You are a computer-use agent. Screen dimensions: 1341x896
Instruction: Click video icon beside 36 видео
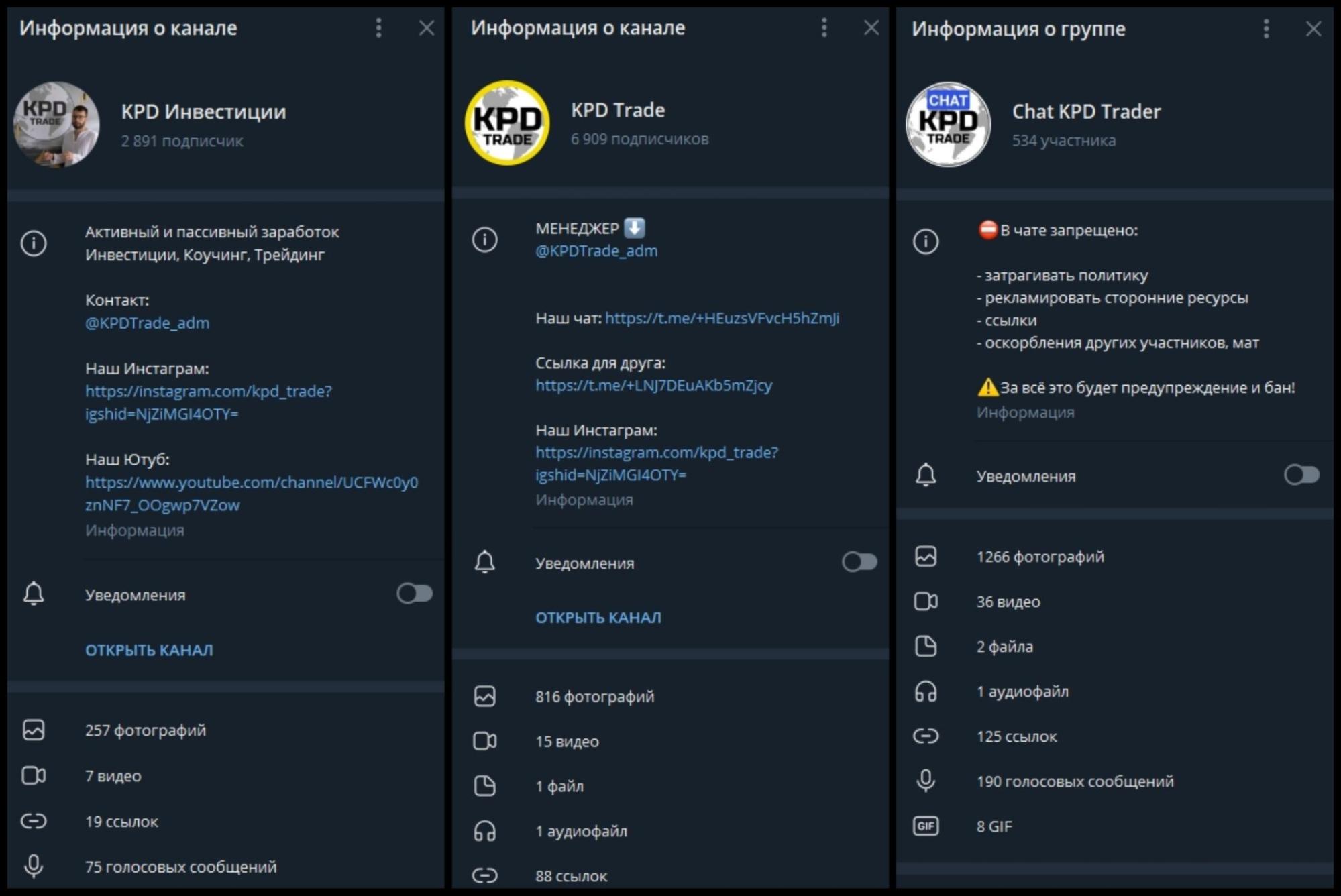pyautogui.click(x=926, y=601)
